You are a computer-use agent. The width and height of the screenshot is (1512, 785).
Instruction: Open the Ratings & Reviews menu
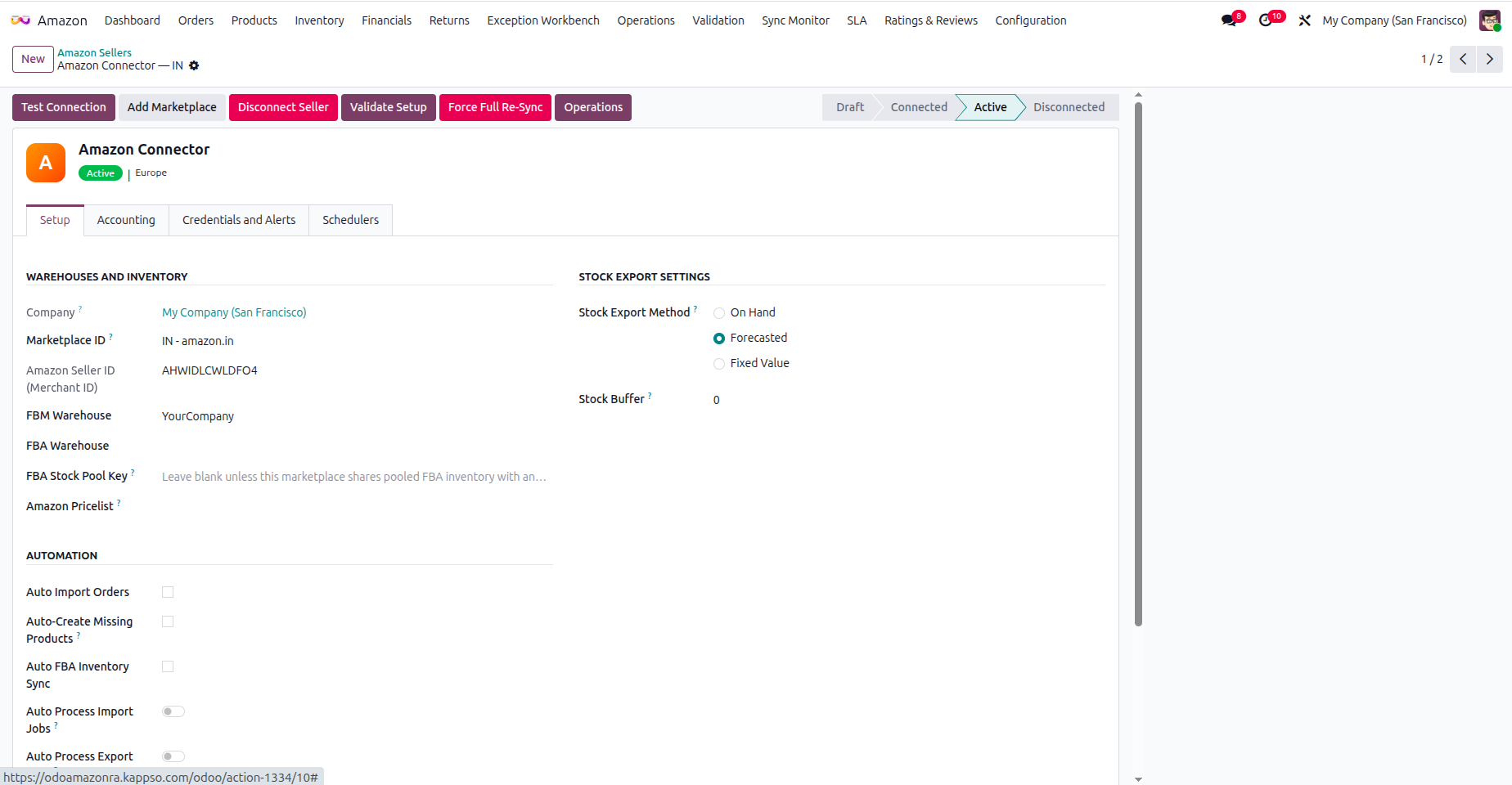click(931, 20)
